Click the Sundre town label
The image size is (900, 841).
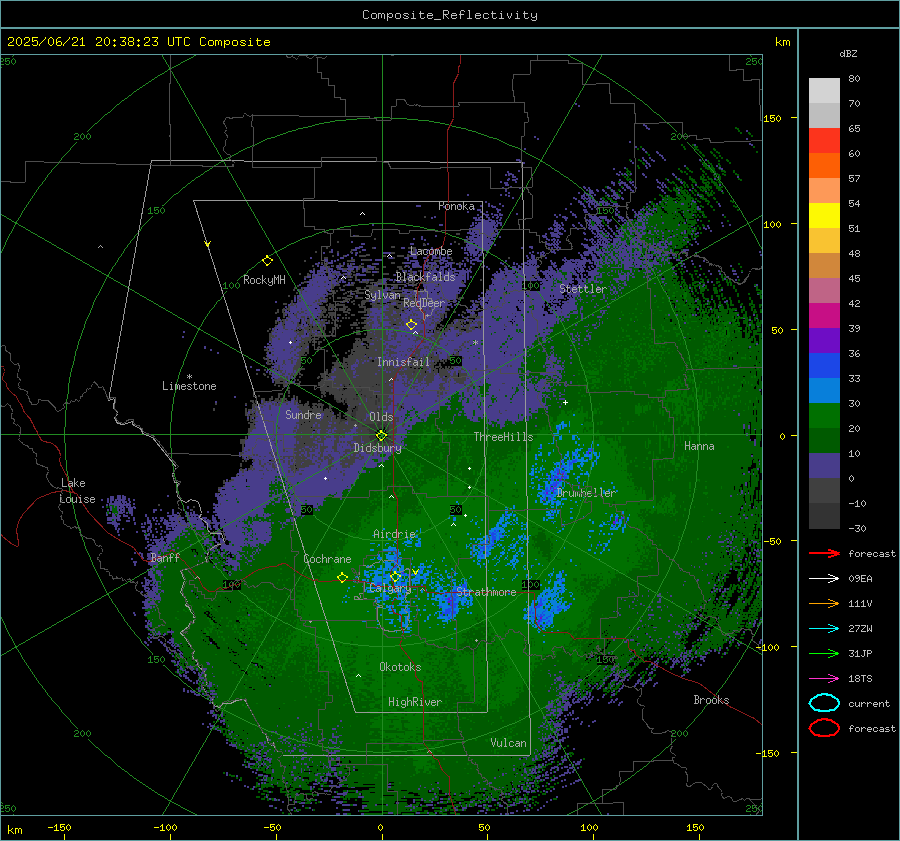pos(304,415)
